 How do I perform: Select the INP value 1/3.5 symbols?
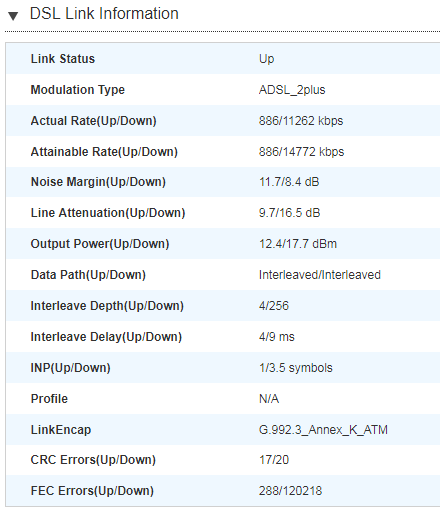[x=296, y=368]
